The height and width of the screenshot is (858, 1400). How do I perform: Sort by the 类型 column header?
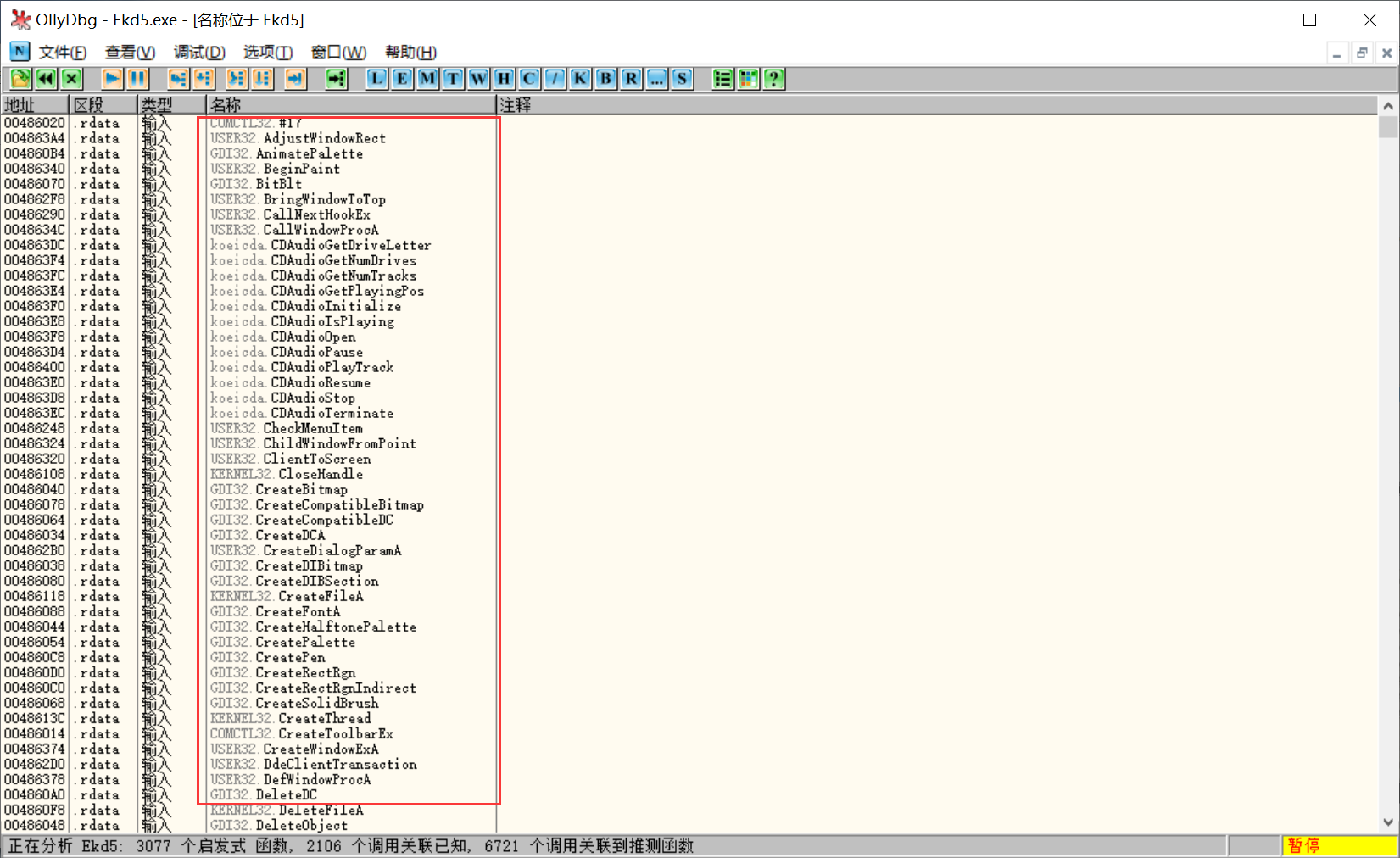point(171,105)
